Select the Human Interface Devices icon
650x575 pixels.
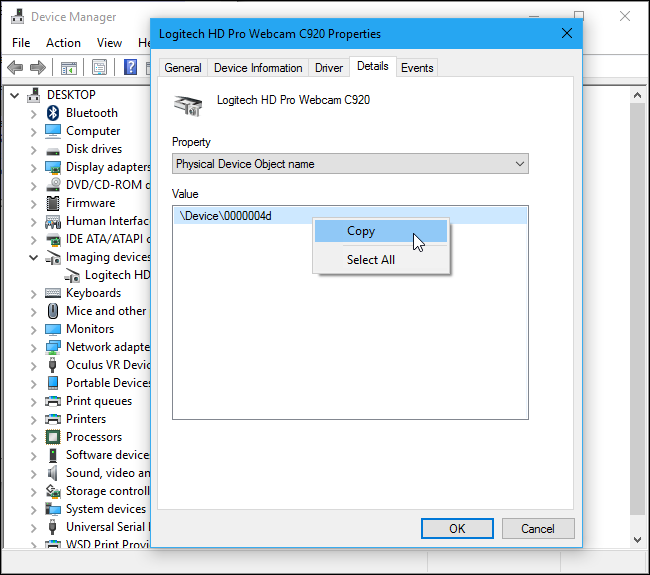click(x=53, y=221)
